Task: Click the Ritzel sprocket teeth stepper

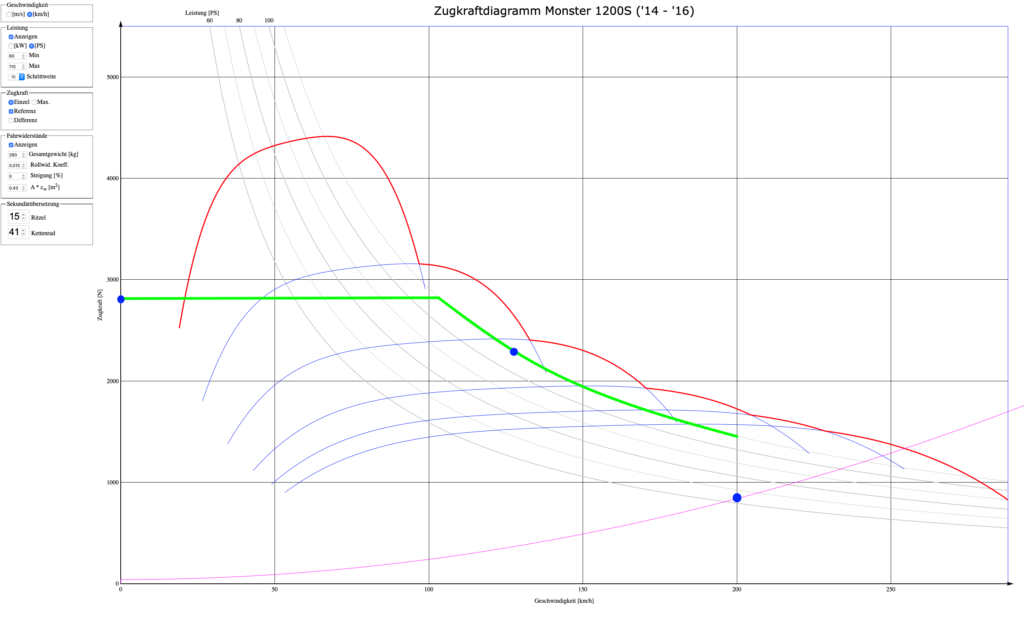Action: 16,216
